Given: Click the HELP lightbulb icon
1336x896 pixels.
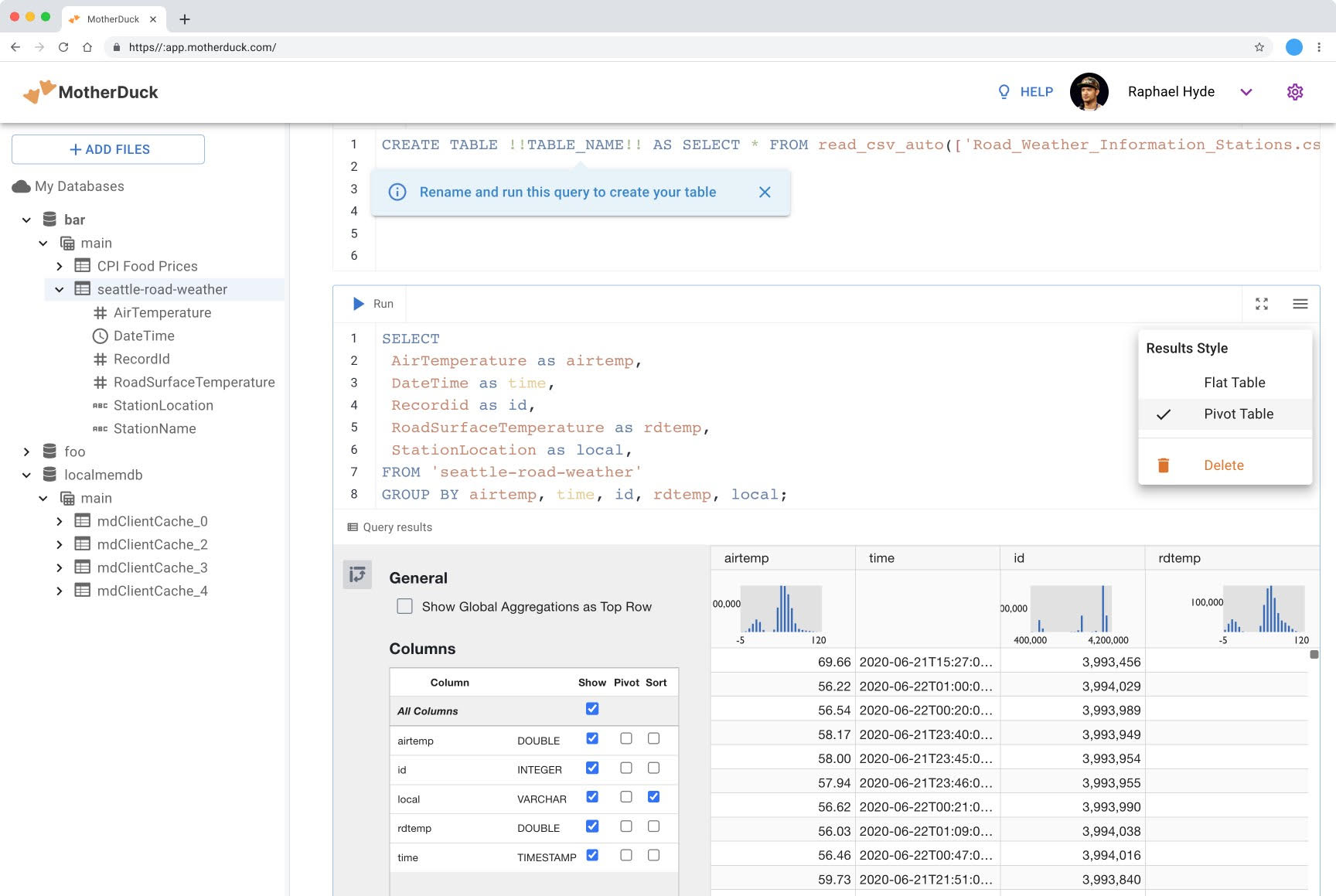Looking at the screenshot, I should (x=1004, y=92).
